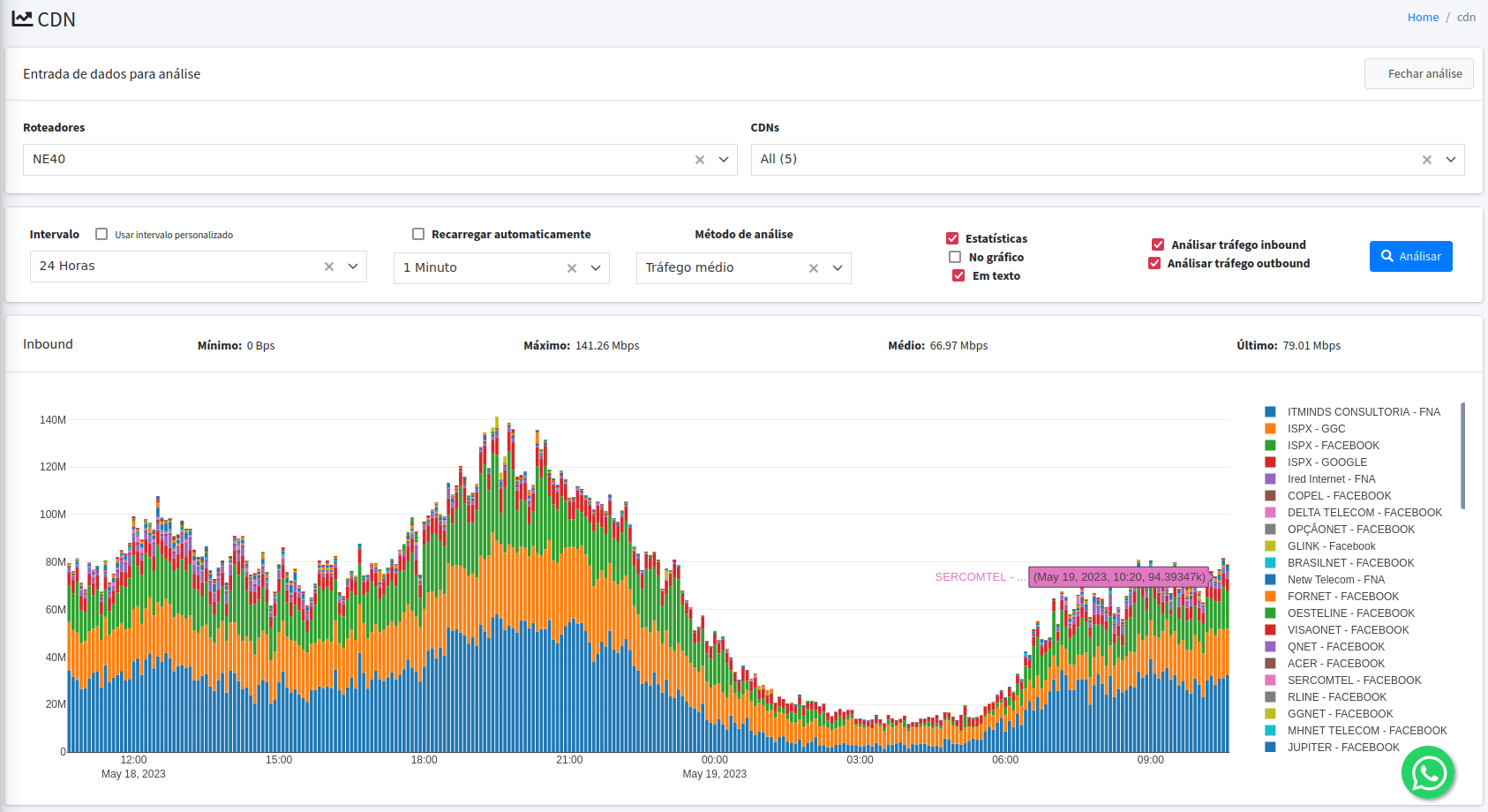Click the magnifier icon in Análisar button
The height and width of the screenshot is (812, 1488).
[x=1387, y=256]
